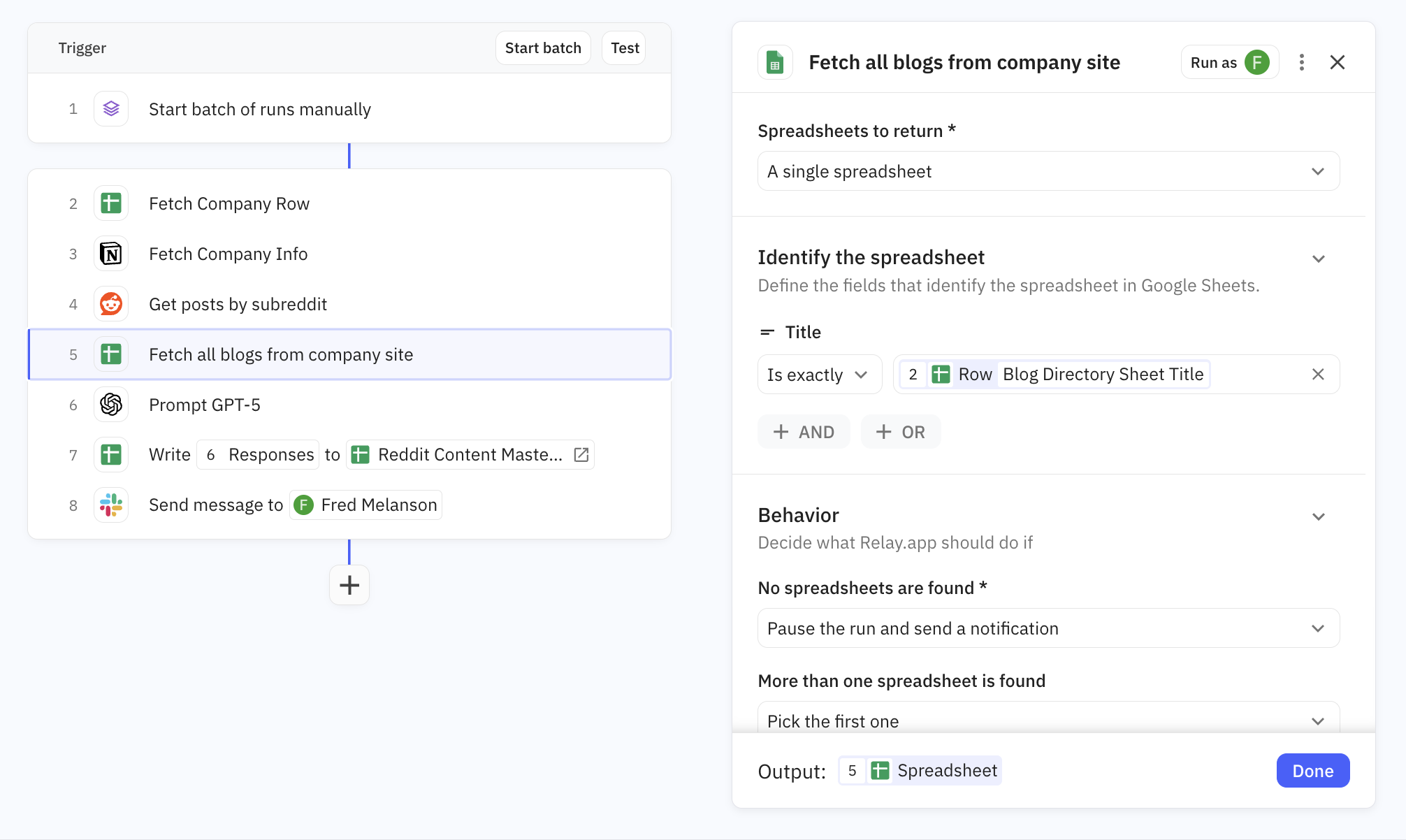Open Reddit Content Master sheet external link icon
This screenshot has height=840, width=1406.
pyautogui.click(x=581, y=455)
